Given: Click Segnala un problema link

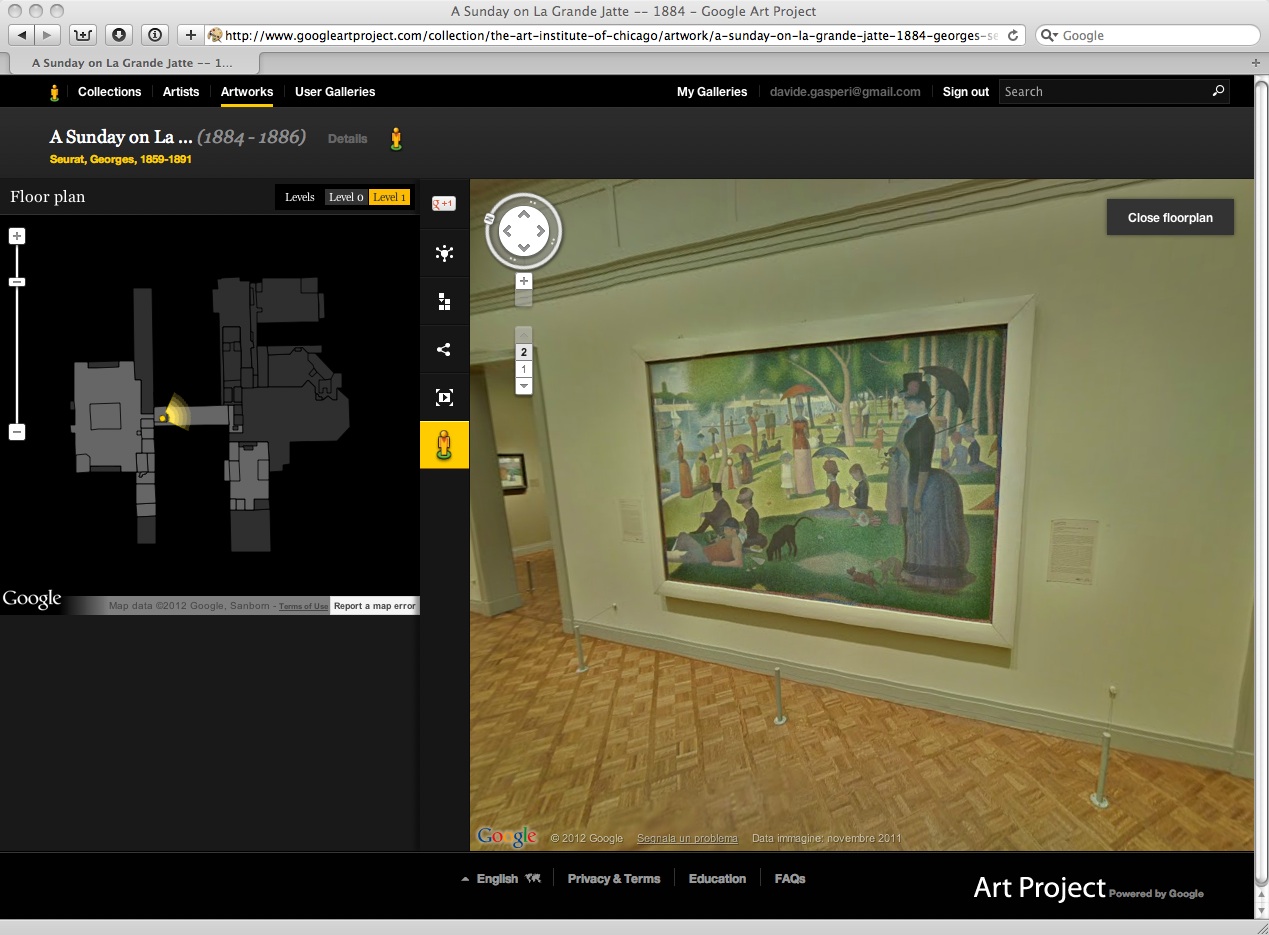Looking at the screenshot, I should (687, 838).
